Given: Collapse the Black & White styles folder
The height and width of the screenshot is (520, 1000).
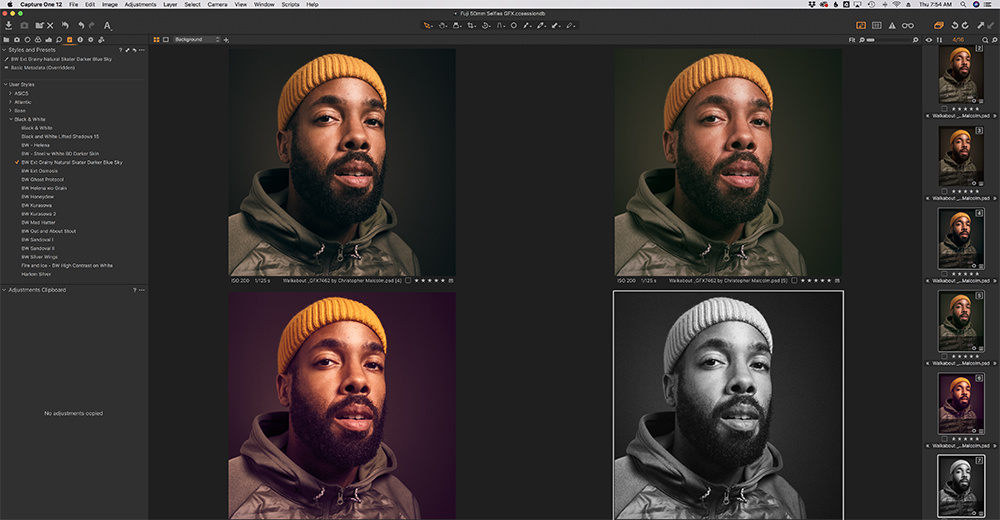Looking at the screenshot, I should 11,119.
